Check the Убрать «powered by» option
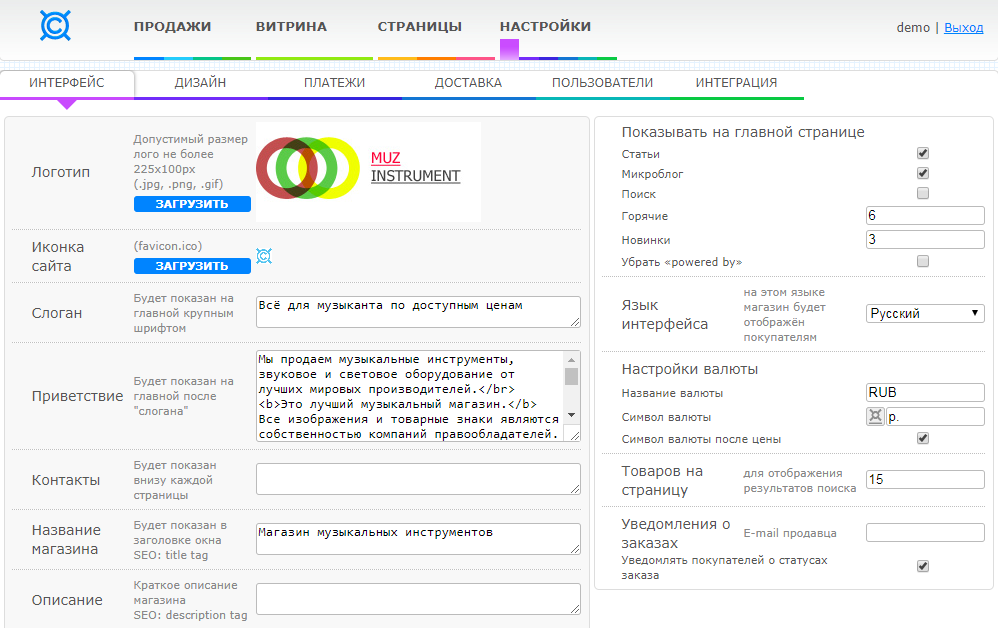Viewport: 998px width, 628px height. [x=923, y=261]
